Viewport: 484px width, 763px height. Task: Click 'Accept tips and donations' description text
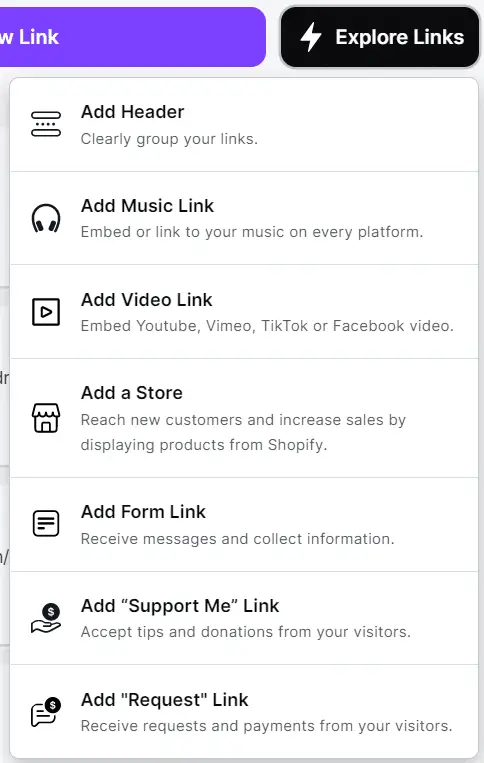click(x=246, y=632)
